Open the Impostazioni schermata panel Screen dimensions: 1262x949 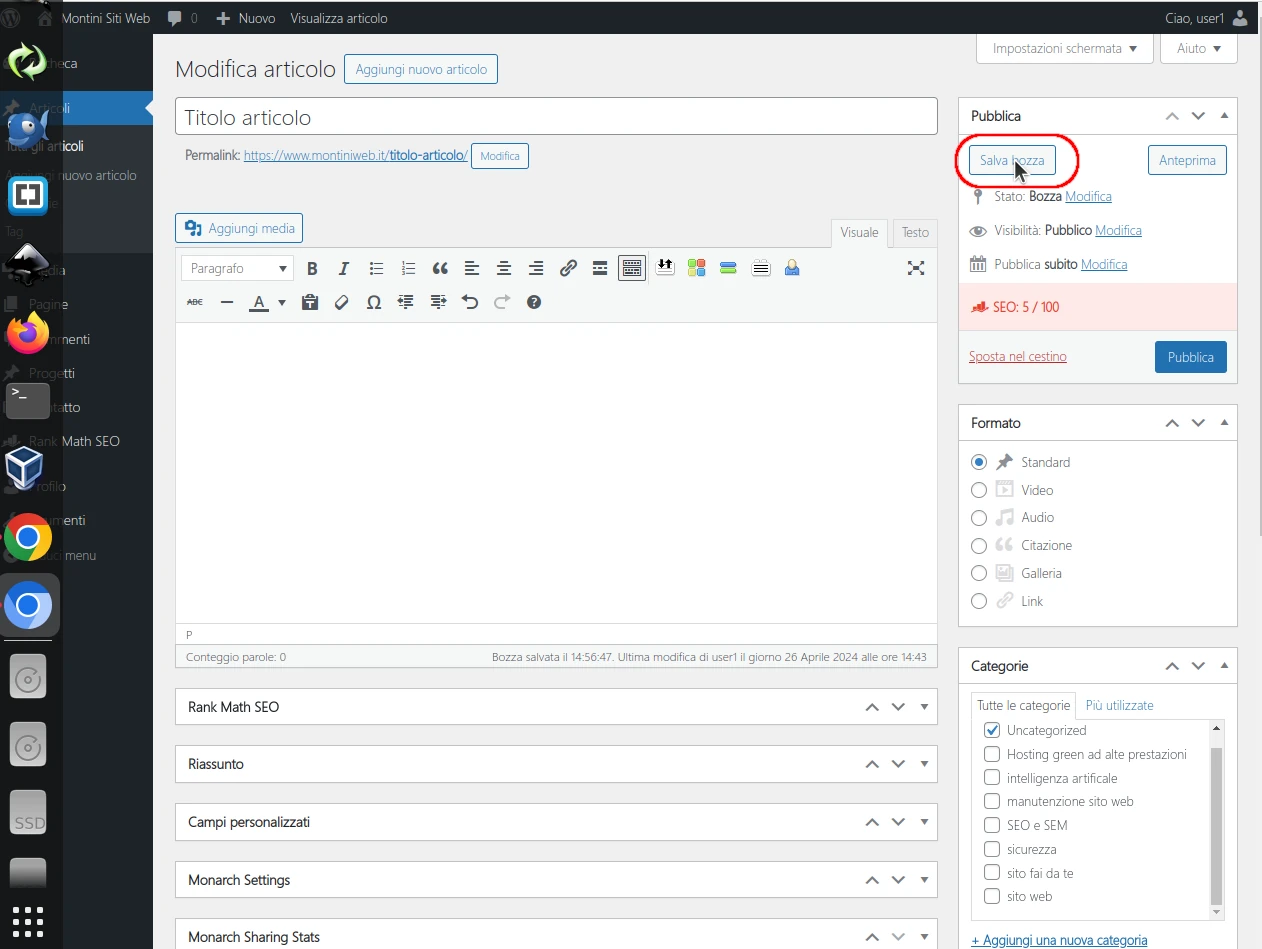(x=1064, y=48)
